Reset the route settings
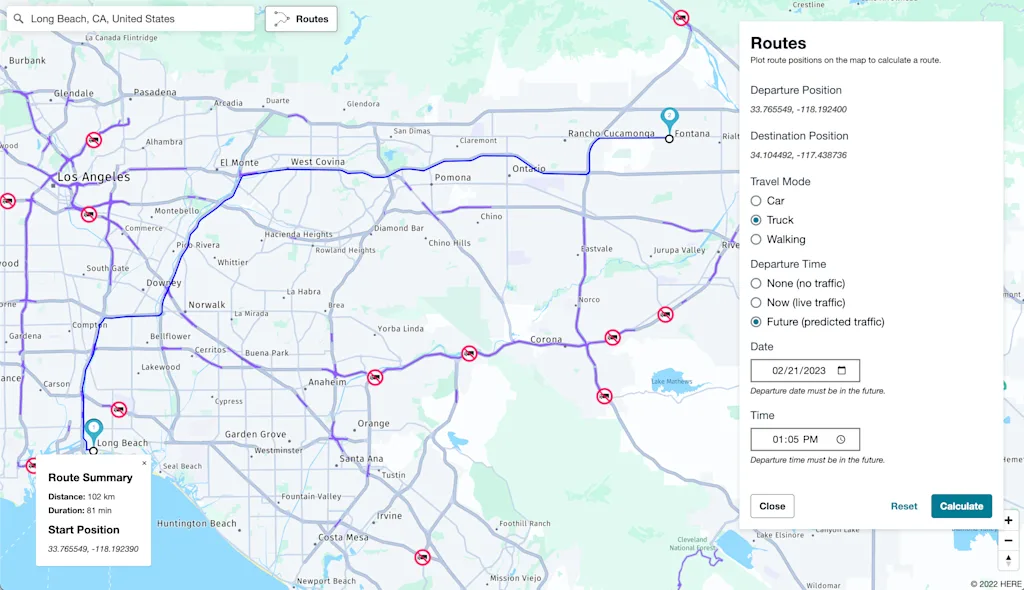The height and width of the screenshot is (590, 1024). coord(904,506)
